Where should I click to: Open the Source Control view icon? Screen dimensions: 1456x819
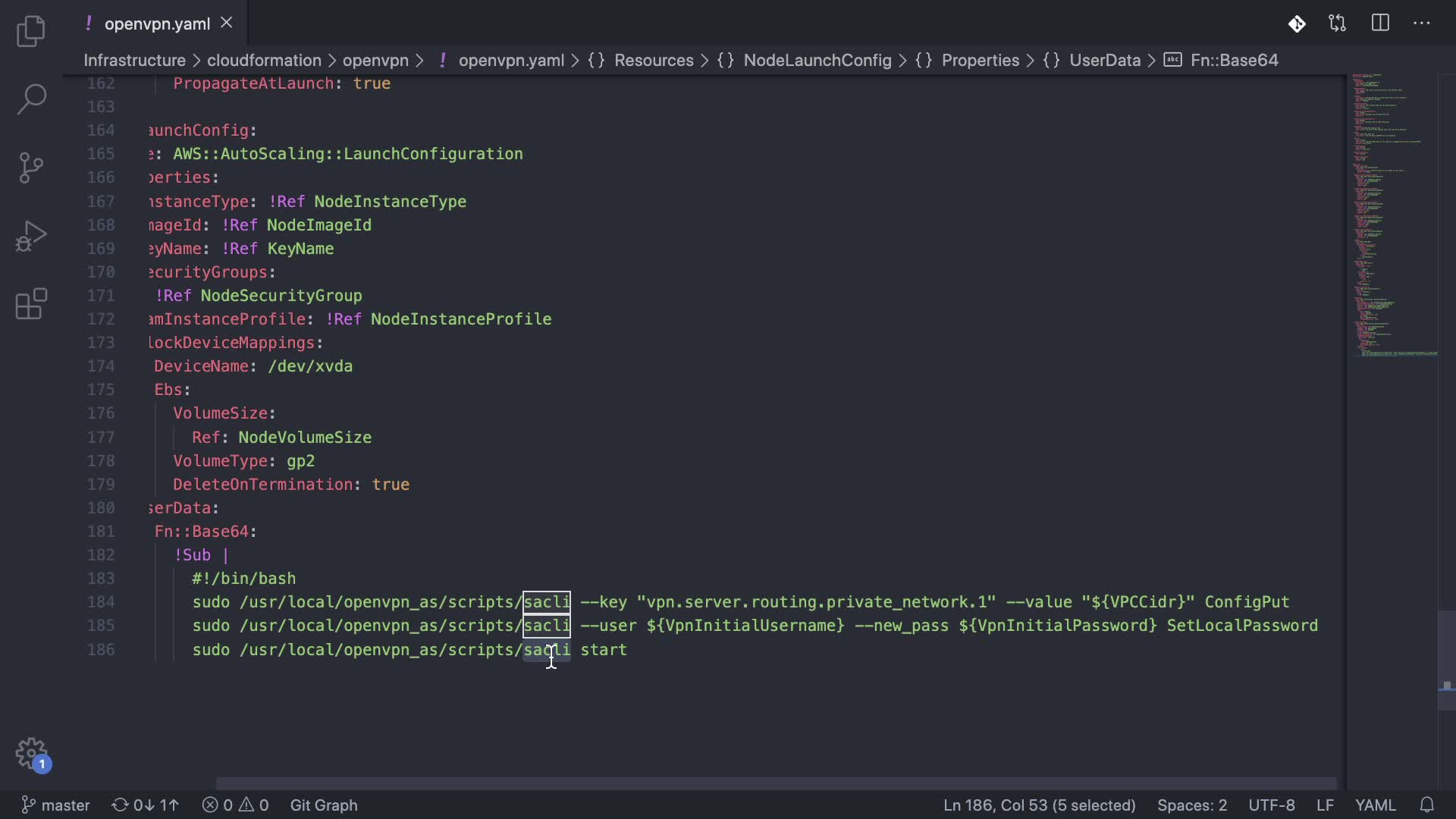point(31,168)
